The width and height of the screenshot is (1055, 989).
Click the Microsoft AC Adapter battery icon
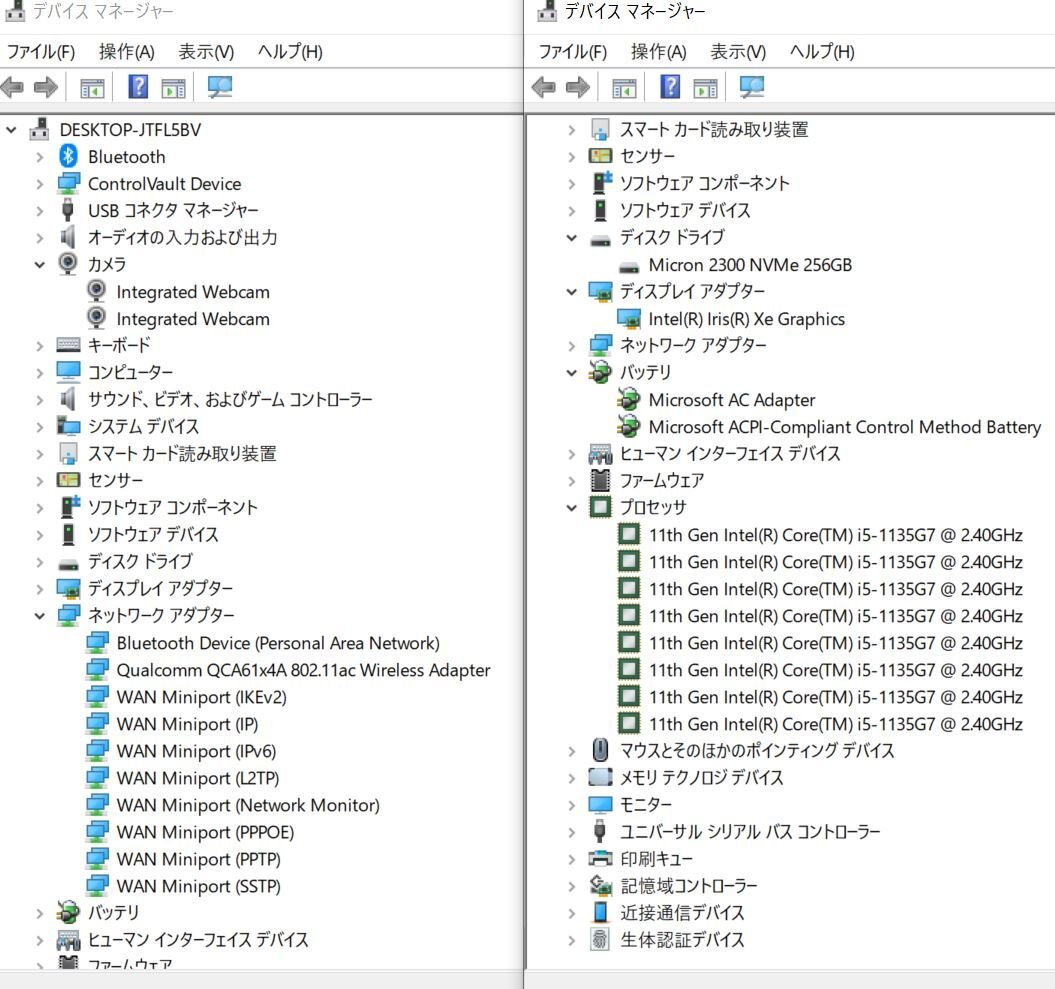click(628, 399)
